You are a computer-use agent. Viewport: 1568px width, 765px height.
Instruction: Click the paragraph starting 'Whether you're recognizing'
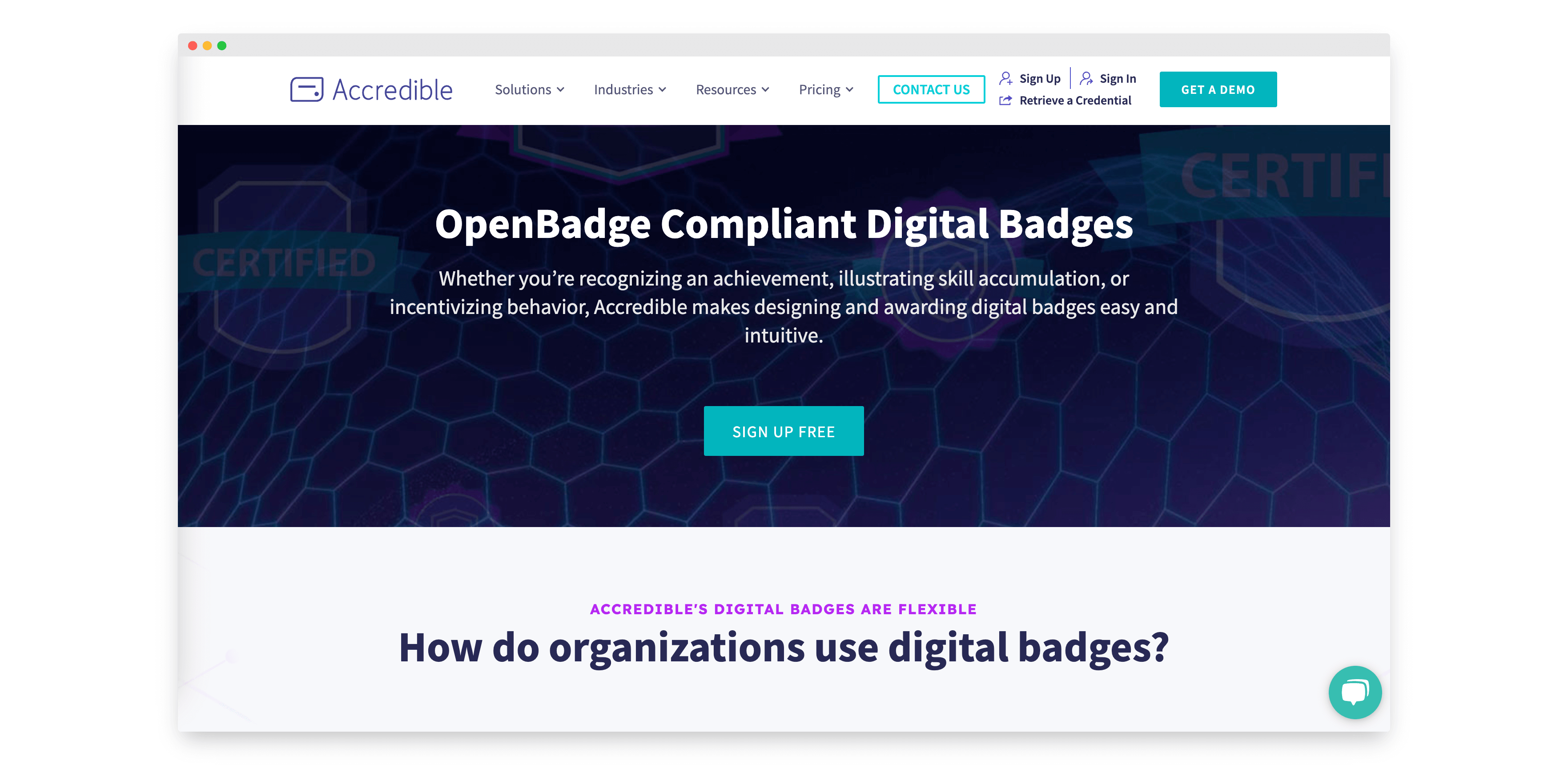784,307
